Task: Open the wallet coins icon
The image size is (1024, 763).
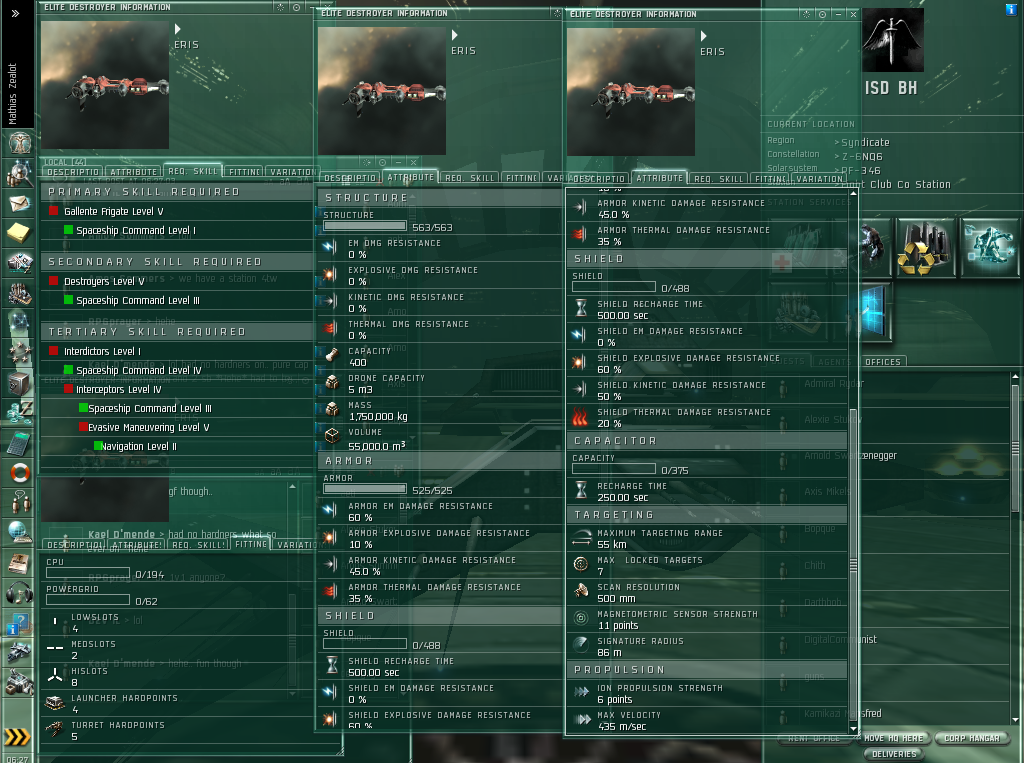Action: pyautogui.click(x=19, y=413)
